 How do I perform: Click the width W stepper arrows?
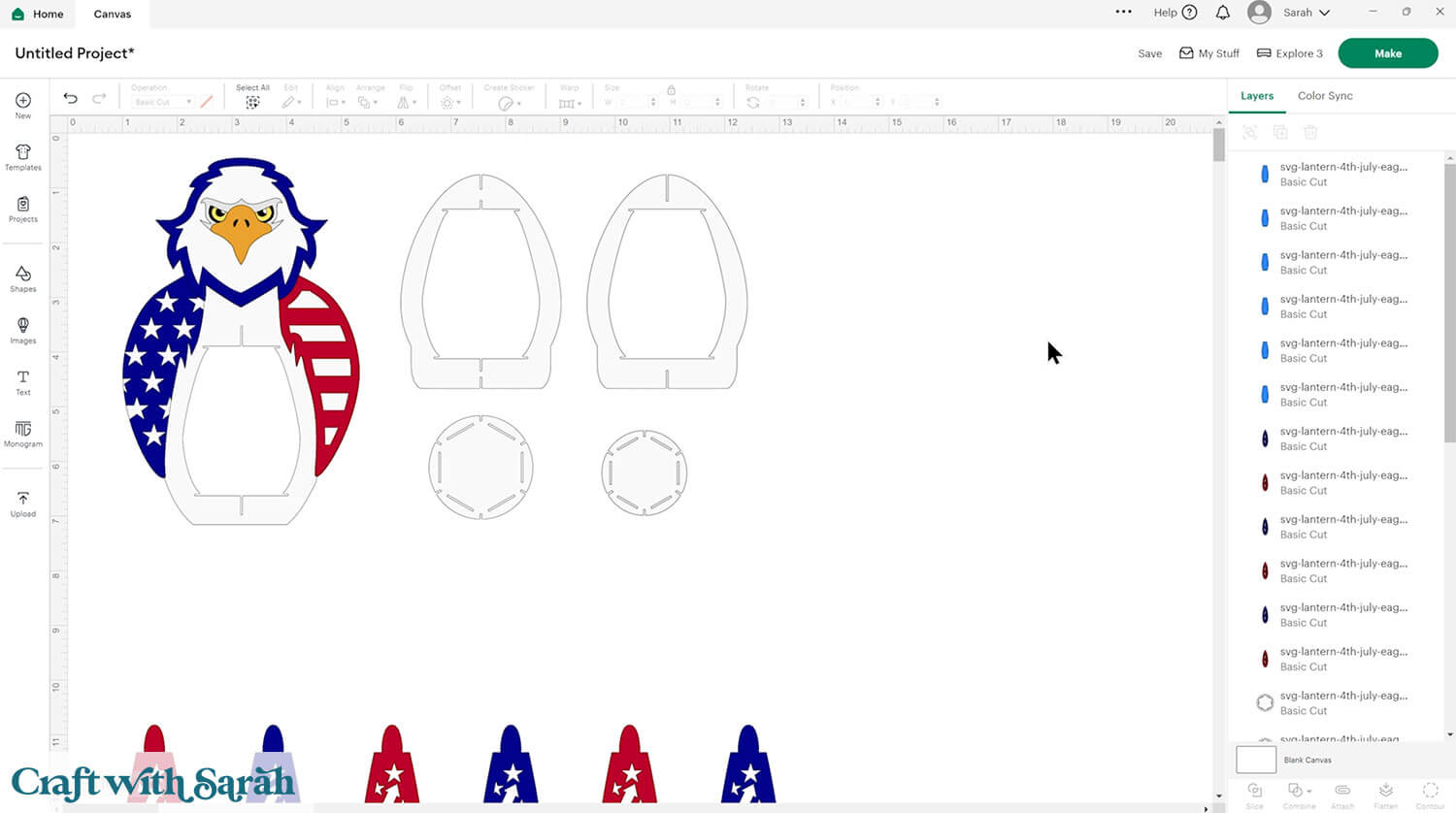tap(653, 102)
